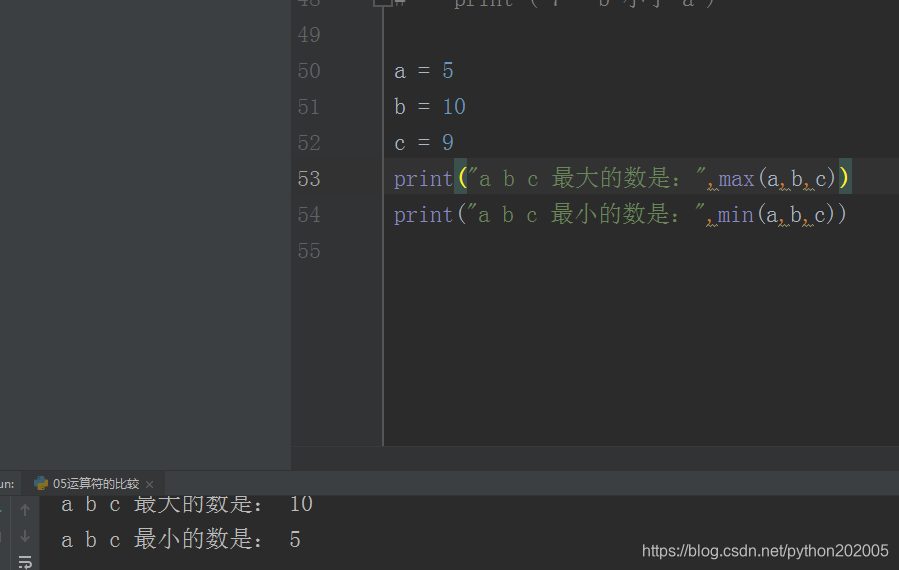
Task: Click line number 50 in the gutter
Action: coord(308,71)
